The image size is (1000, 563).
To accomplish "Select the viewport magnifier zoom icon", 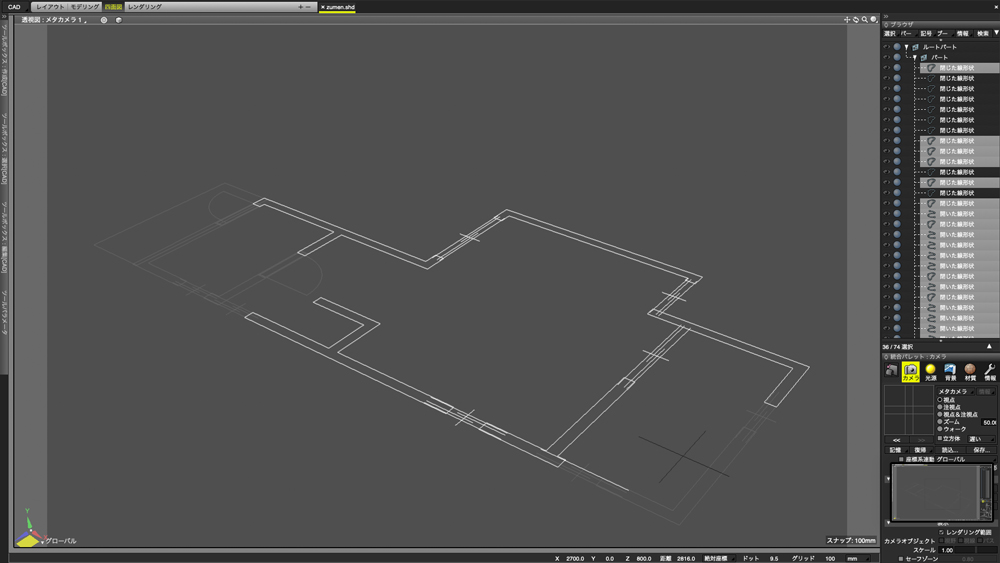I will [865, 20].
